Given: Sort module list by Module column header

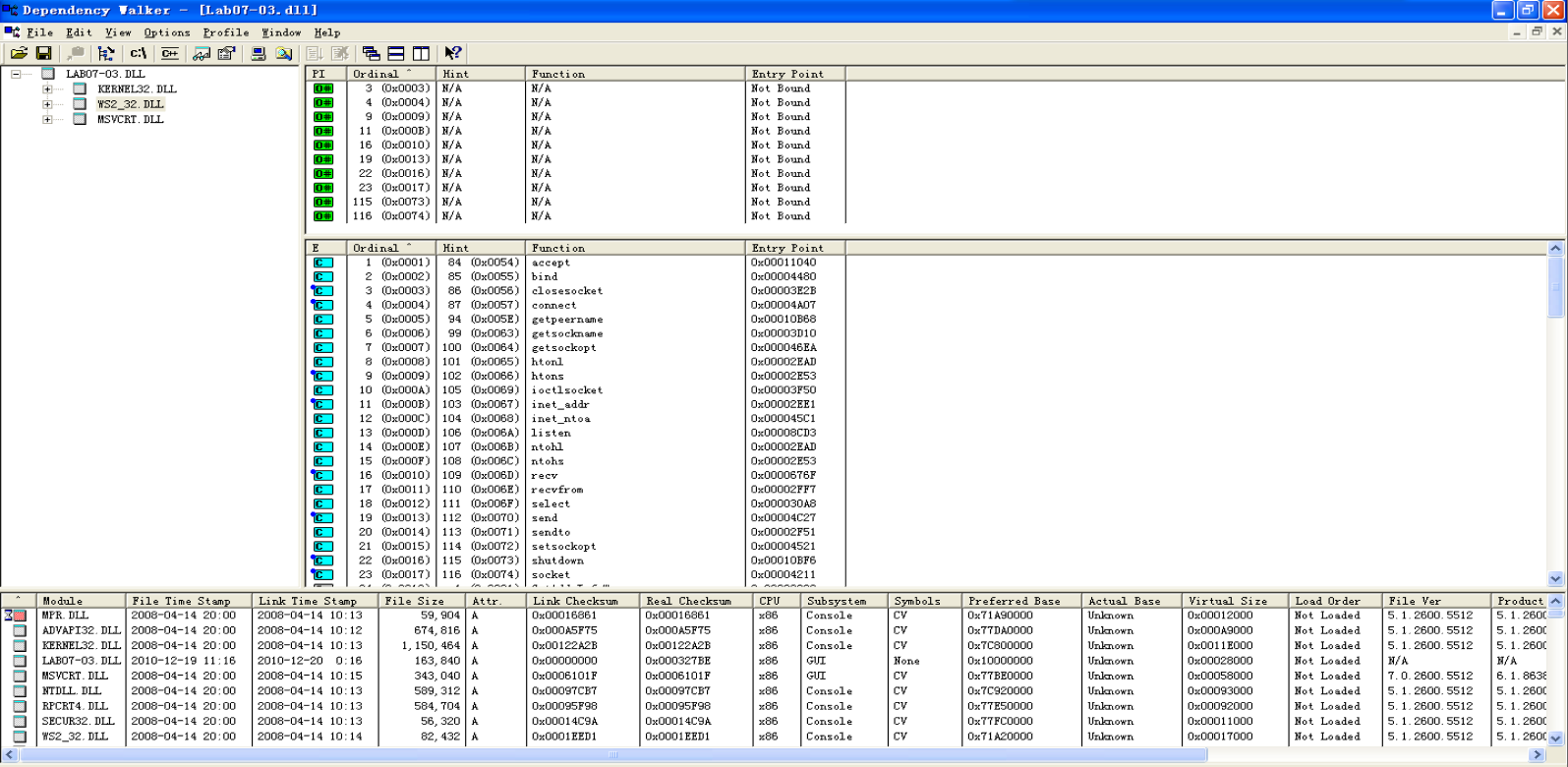Looking at the screenshot, I should (81, 601).
